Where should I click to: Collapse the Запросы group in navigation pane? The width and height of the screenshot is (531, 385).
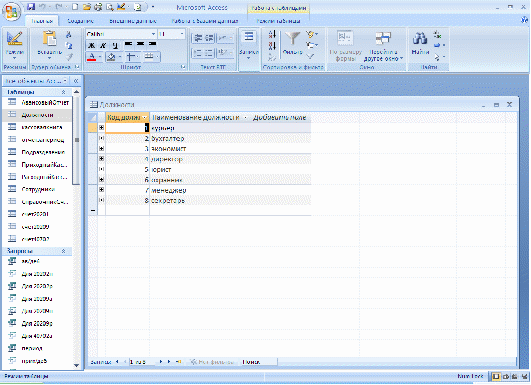(x=63, y=251)
